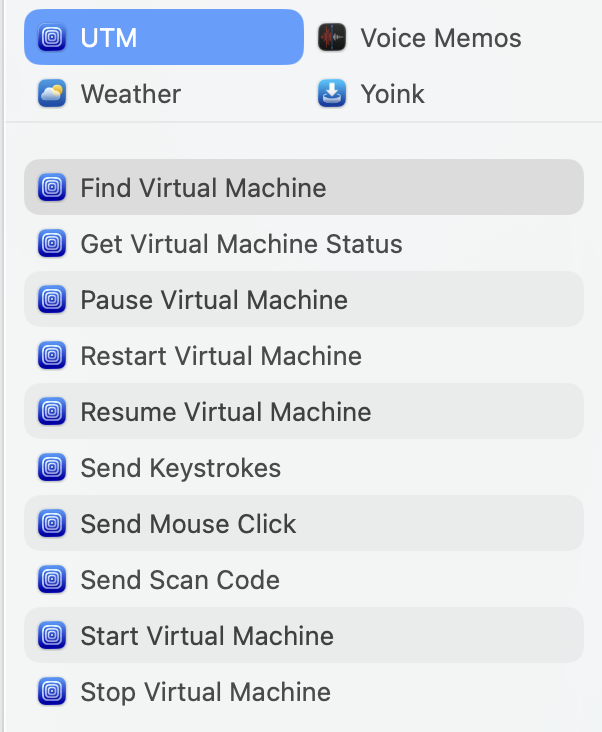Add the Restart Virtual Machine action
Image resolution: width=602 pixels, height=732 pixels.
click(221, 356)
